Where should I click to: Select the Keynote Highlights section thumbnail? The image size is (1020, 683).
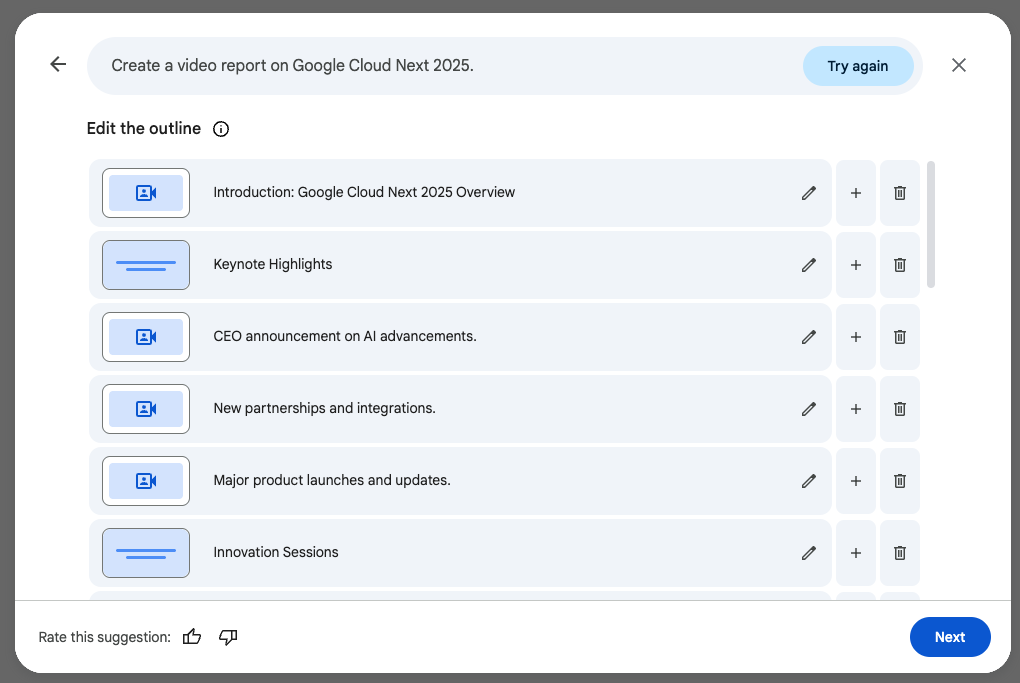146,265
